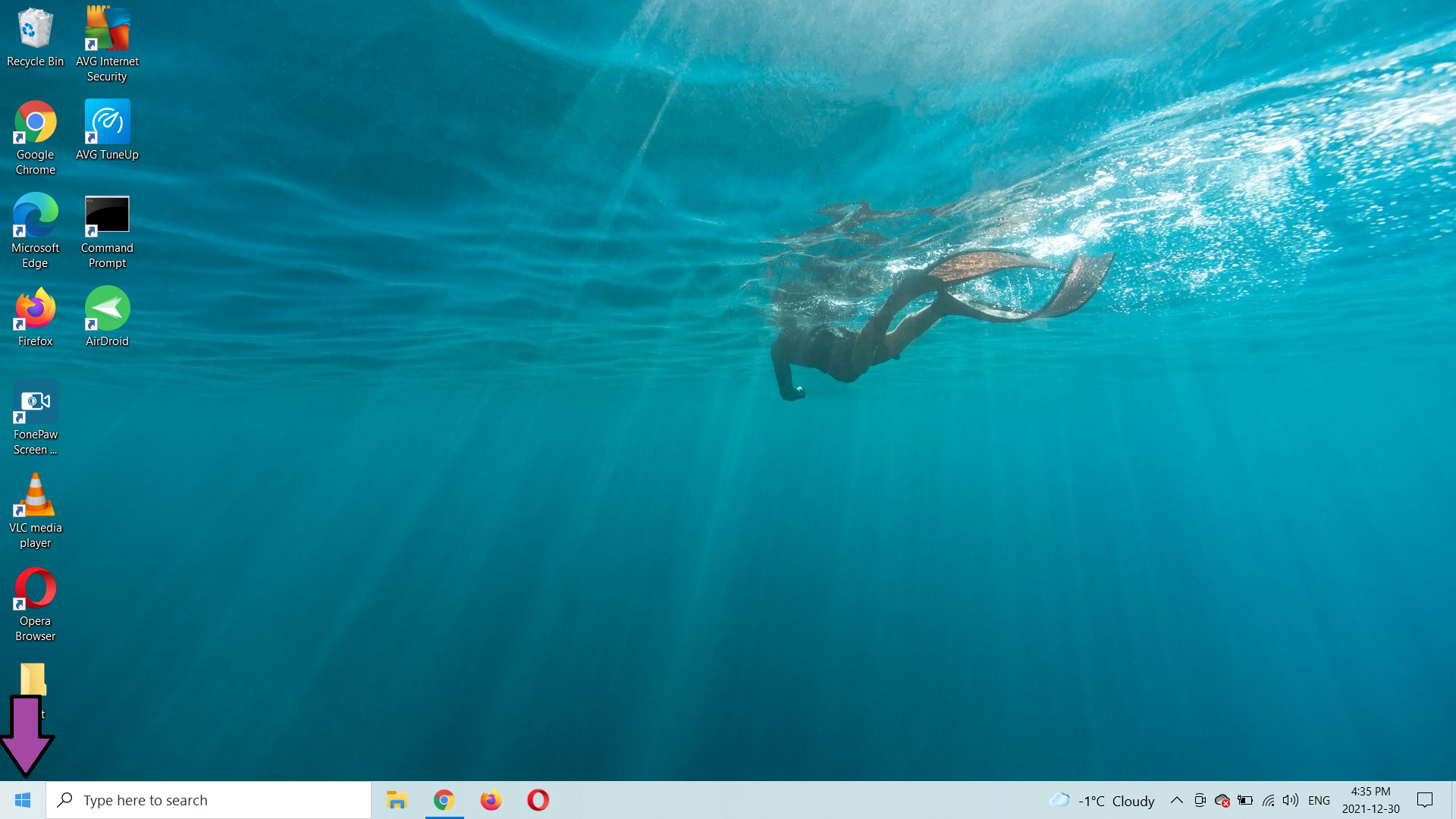
Task: Open the volume control slider
Action: point(1290,800)
